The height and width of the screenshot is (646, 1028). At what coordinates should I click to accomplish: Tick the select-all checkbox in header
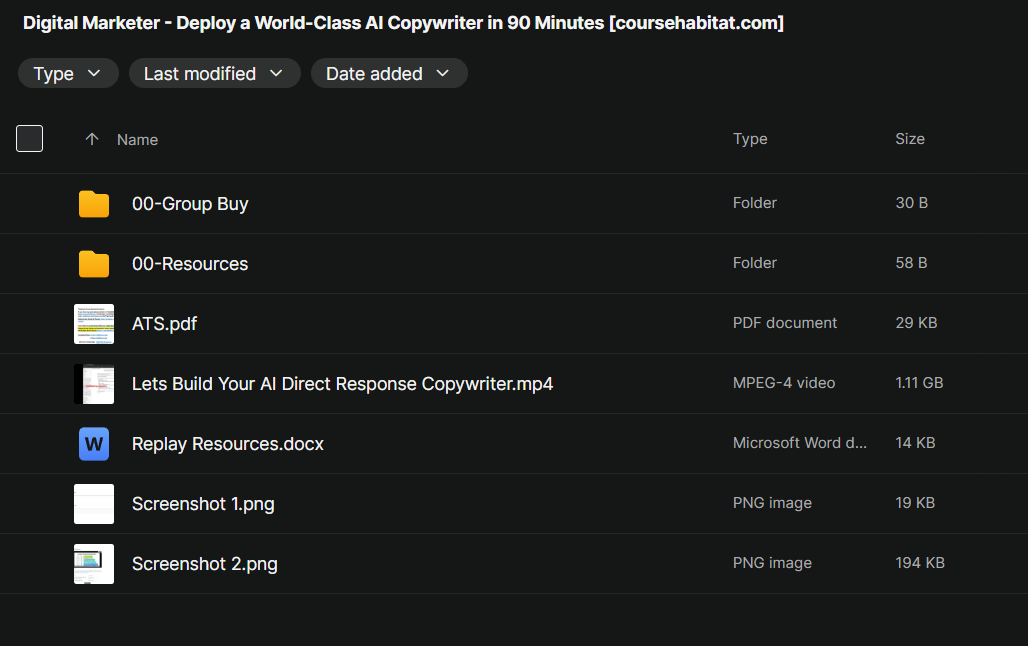coord(30,139)
